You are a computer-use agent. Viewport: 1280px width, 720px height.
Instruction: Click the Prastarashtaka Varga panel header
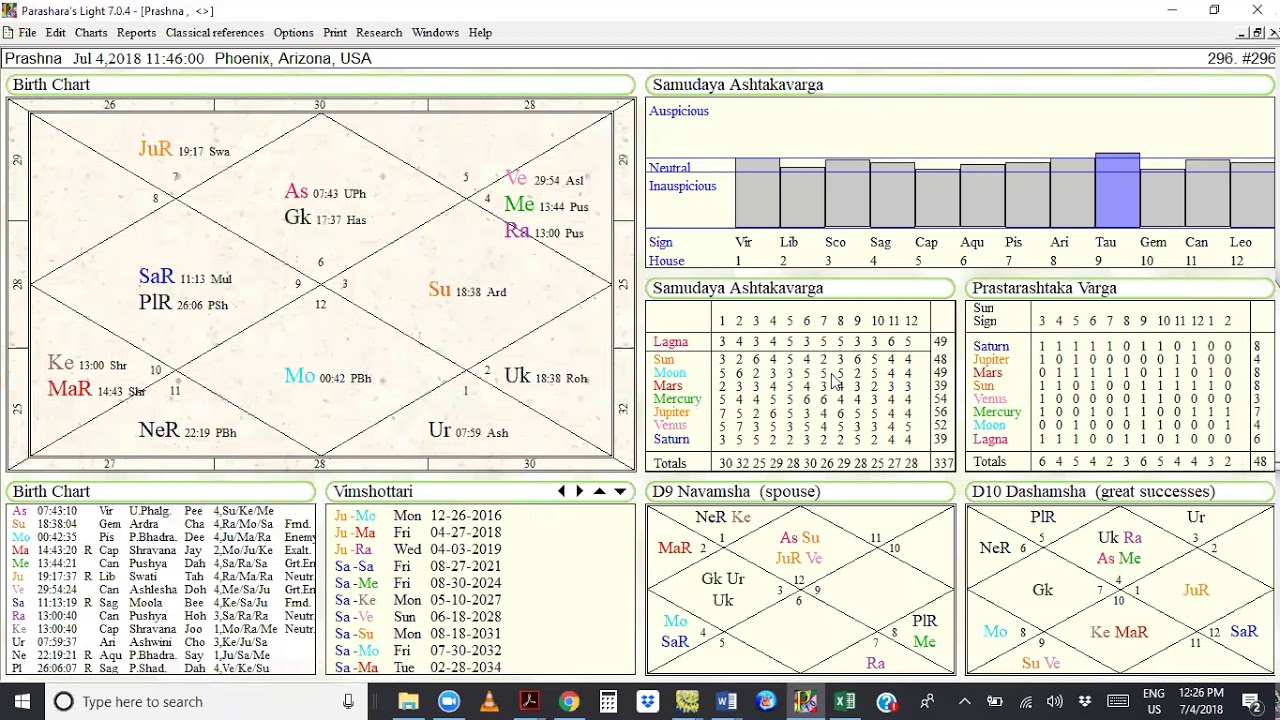click(1120, 288)
